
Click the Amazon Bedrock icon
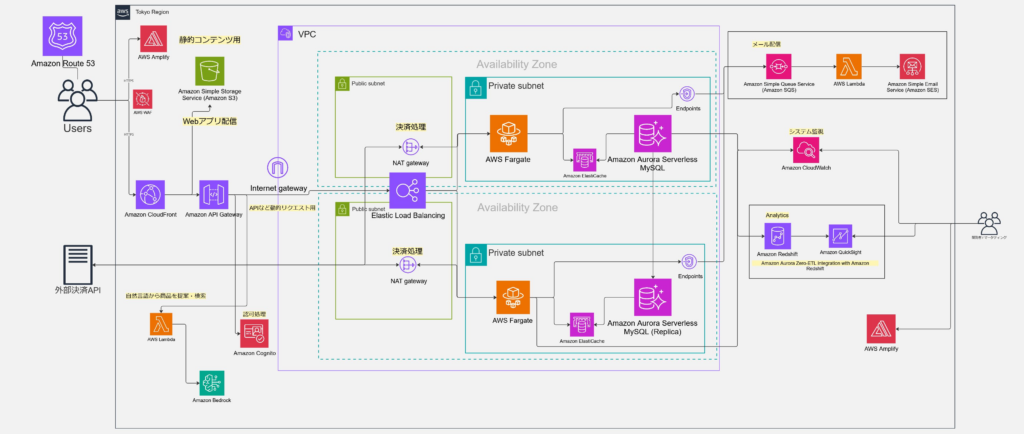(x=212, y=382)
